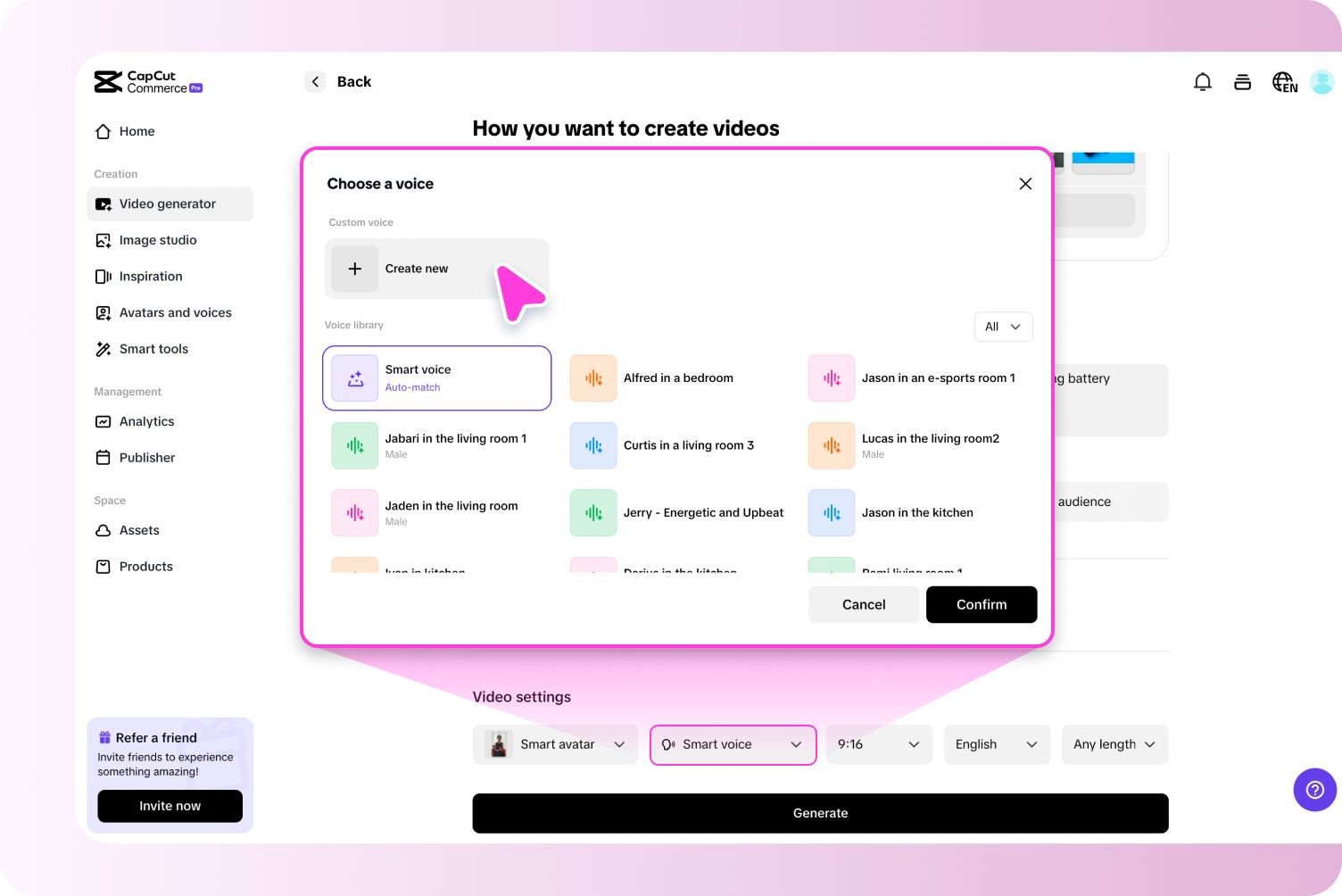Confirm the voice selection
This screenshot has height=896, width=1342.
tap(982, 604)
